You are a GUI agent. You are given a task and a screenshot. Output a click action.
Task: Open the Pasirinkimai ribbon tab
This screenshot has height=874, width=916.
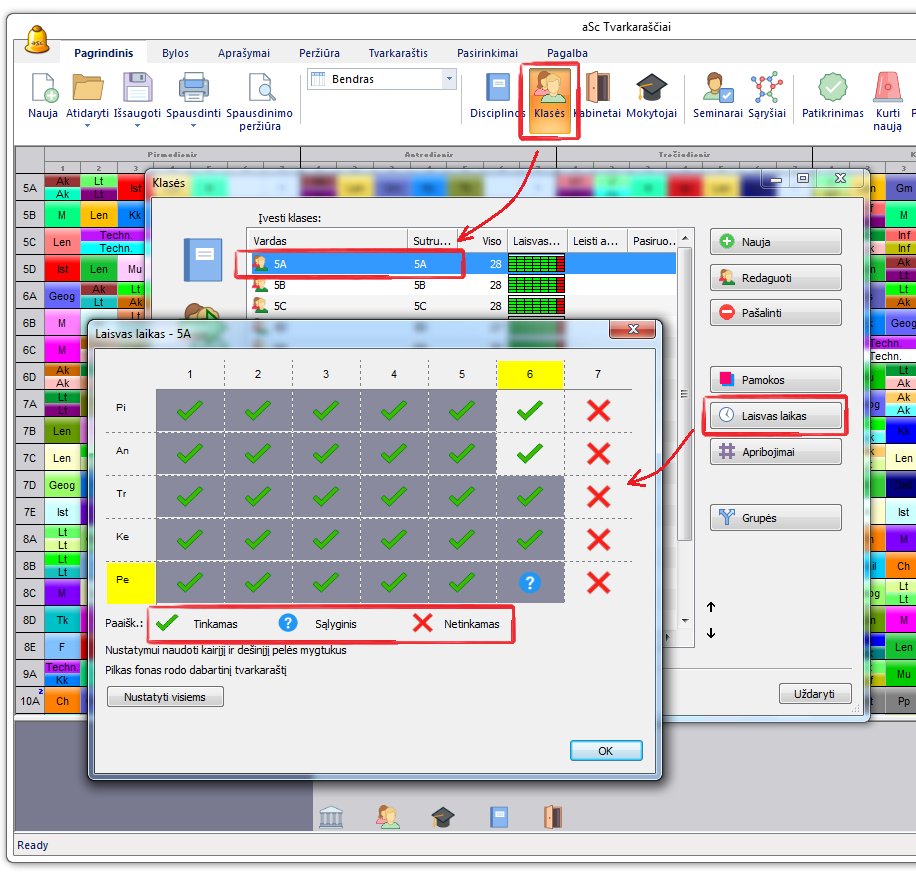coord(487,53)
